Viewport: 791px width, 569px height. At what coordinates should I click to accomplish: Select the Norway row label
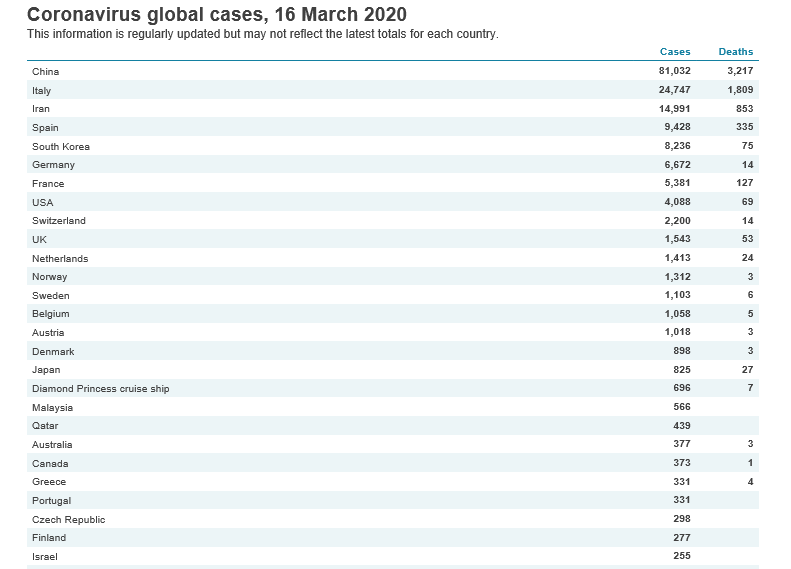coord(49,277)
